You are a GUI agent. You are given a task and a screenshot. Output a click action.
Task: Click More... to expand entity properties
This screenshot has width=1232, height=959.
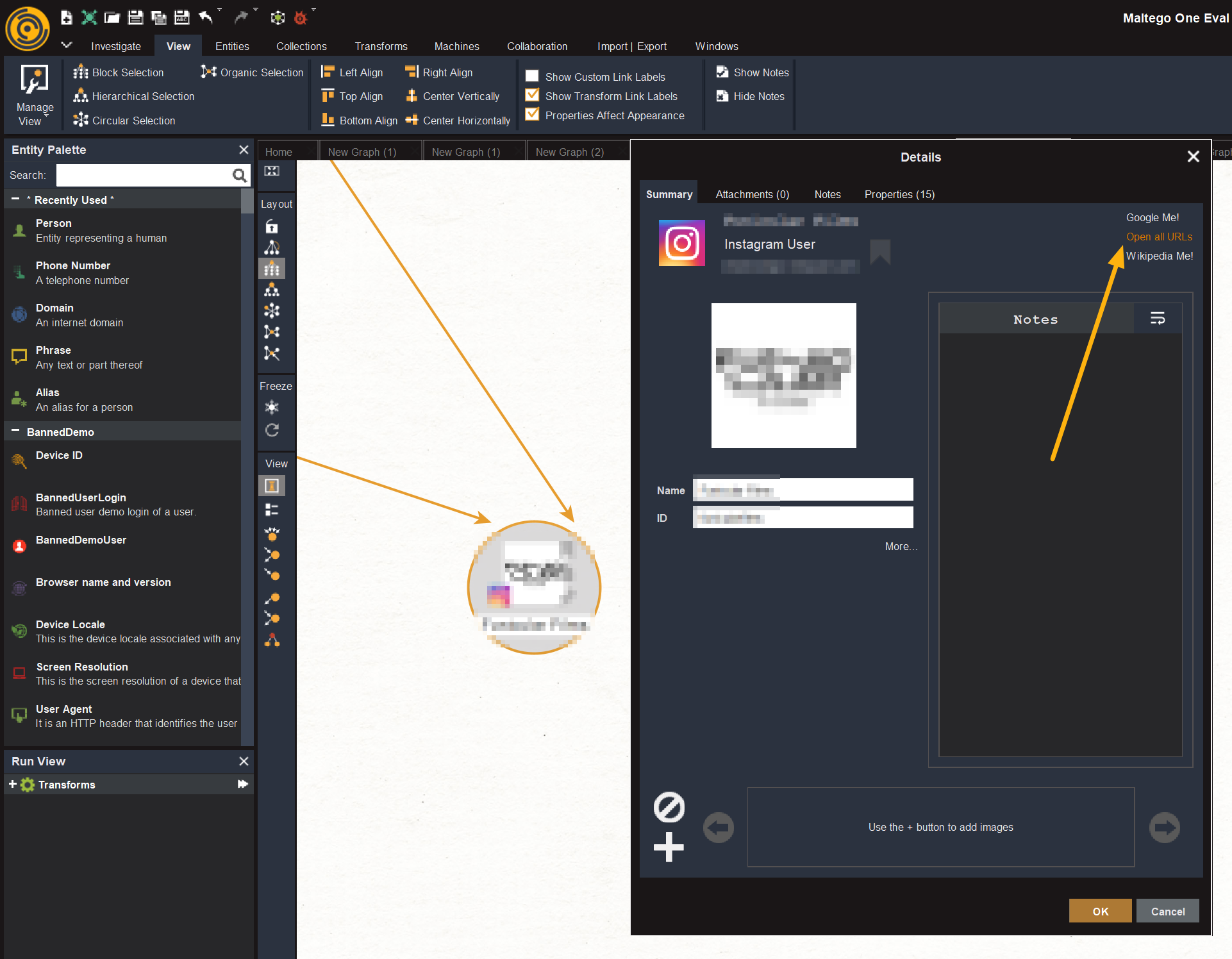901,546
